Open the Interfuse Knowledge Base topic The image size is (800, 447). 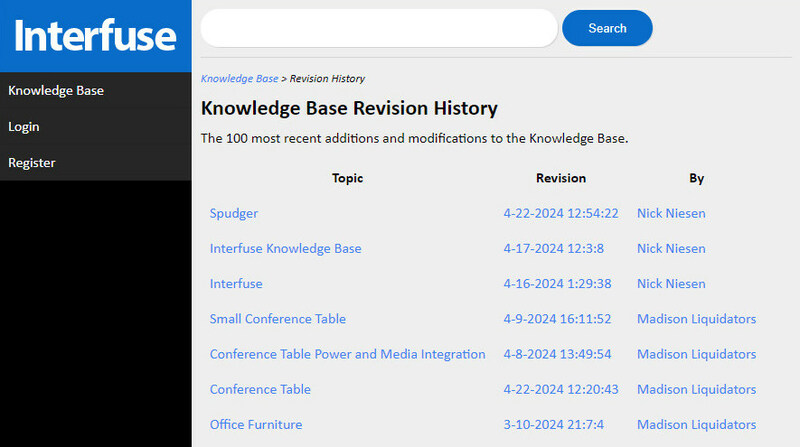coord(286,249)
